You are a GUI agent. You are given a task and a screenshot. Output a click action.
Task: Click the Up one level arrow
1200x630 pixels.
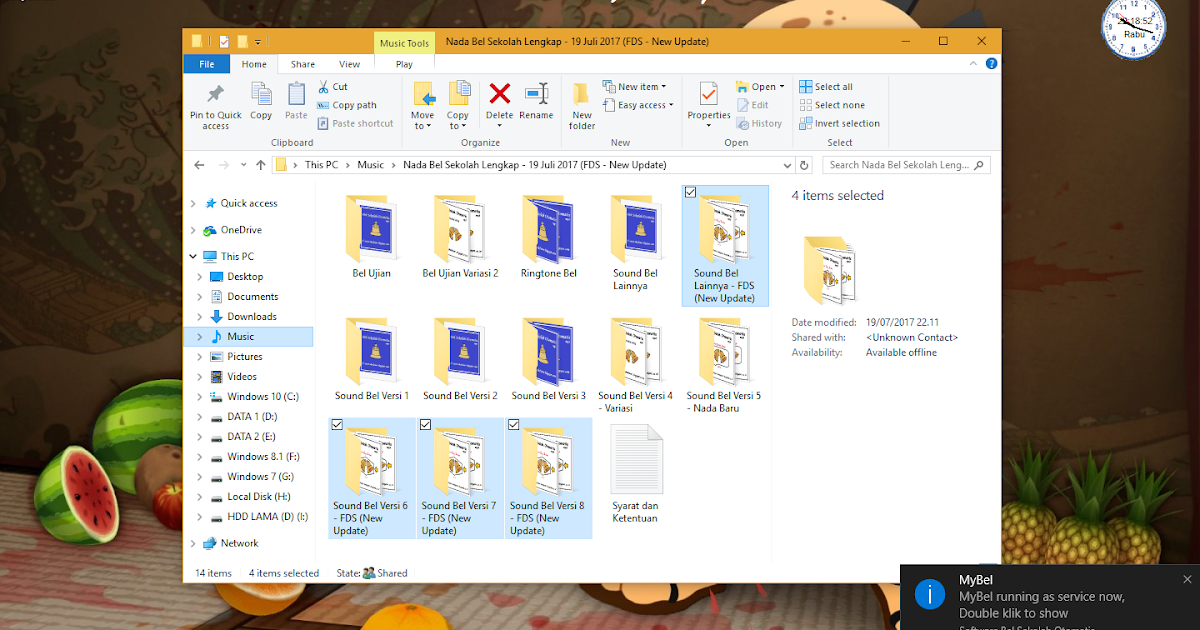click(260, 165)
